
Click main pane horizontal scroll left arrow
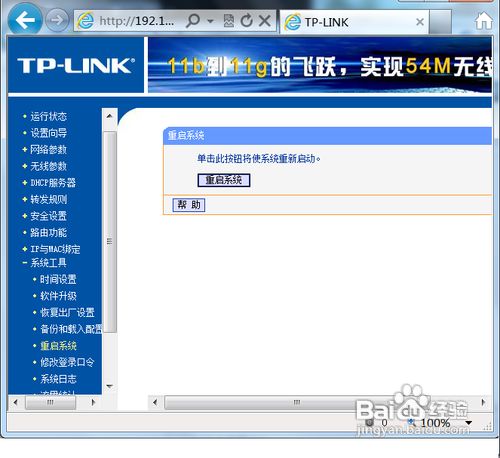(x=155, y=402)
